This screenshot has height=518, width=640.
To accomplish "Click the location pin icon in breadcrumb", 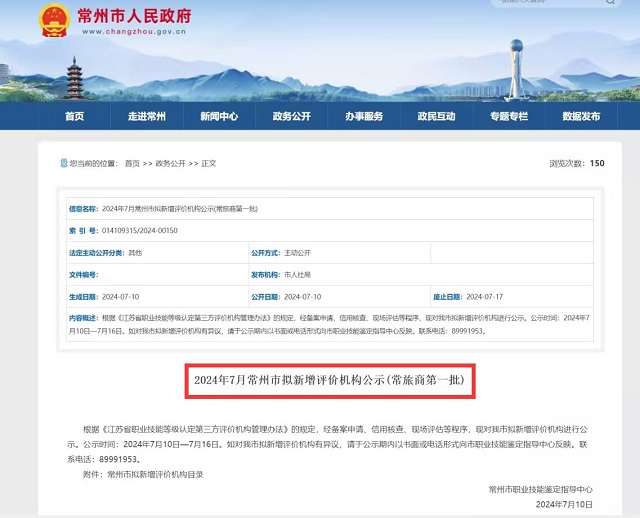I will (x=62, y=163).
